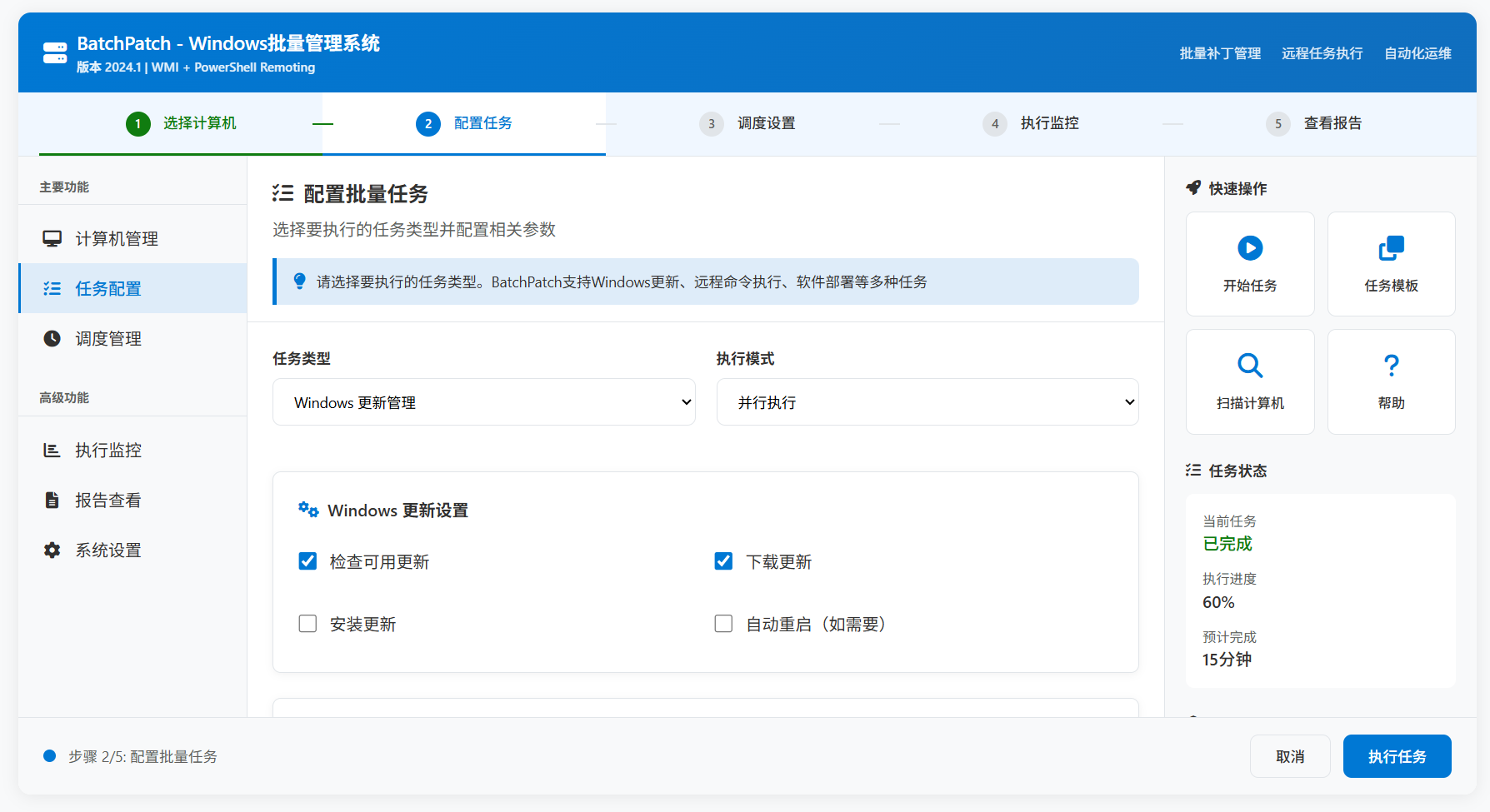Open 计算机管理 in the sidebar
1490x812 pixels.
click(132, 239)
